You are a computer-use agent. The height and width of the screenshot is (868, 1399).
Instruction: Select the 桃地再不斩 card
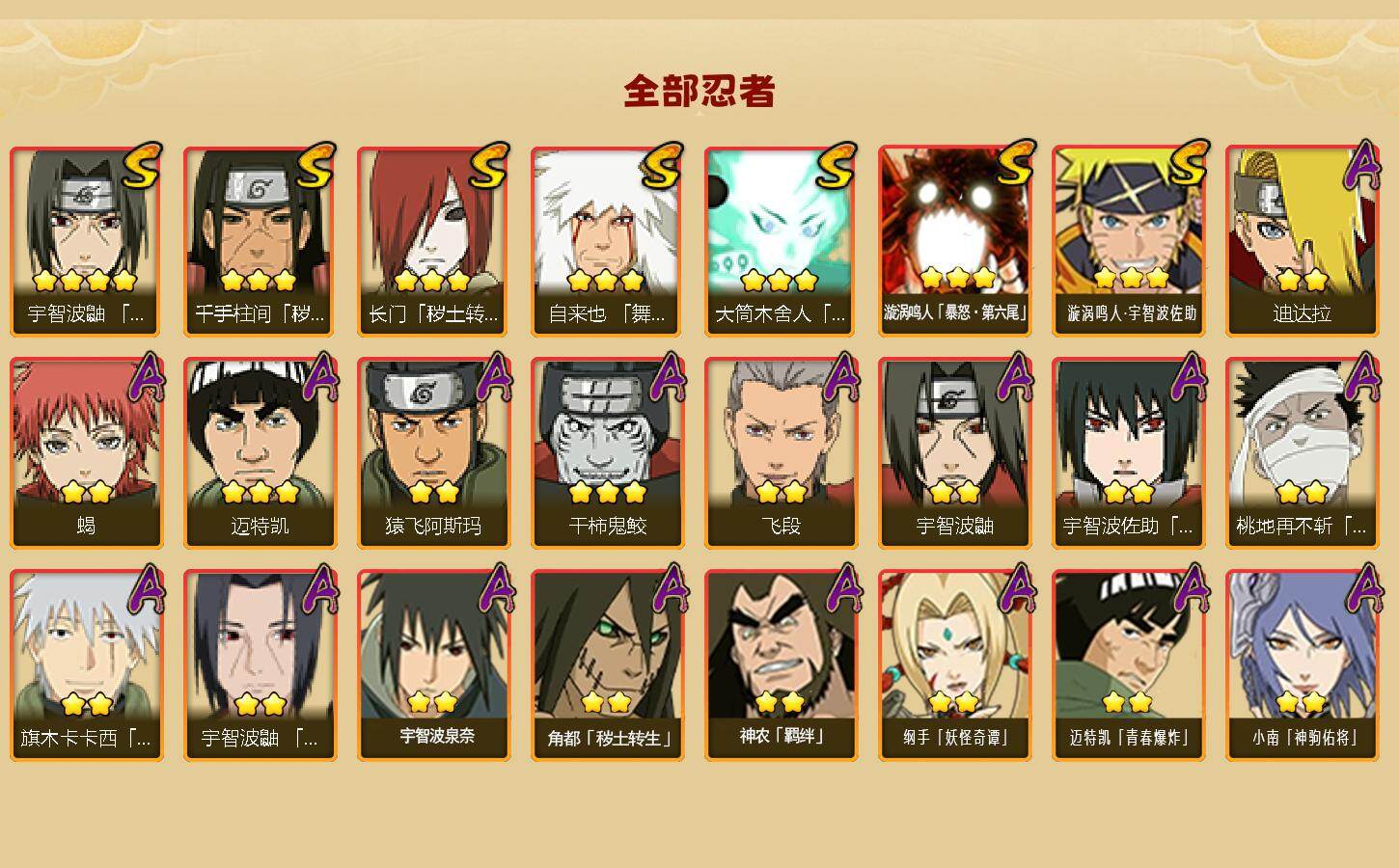click(1302, 453)
